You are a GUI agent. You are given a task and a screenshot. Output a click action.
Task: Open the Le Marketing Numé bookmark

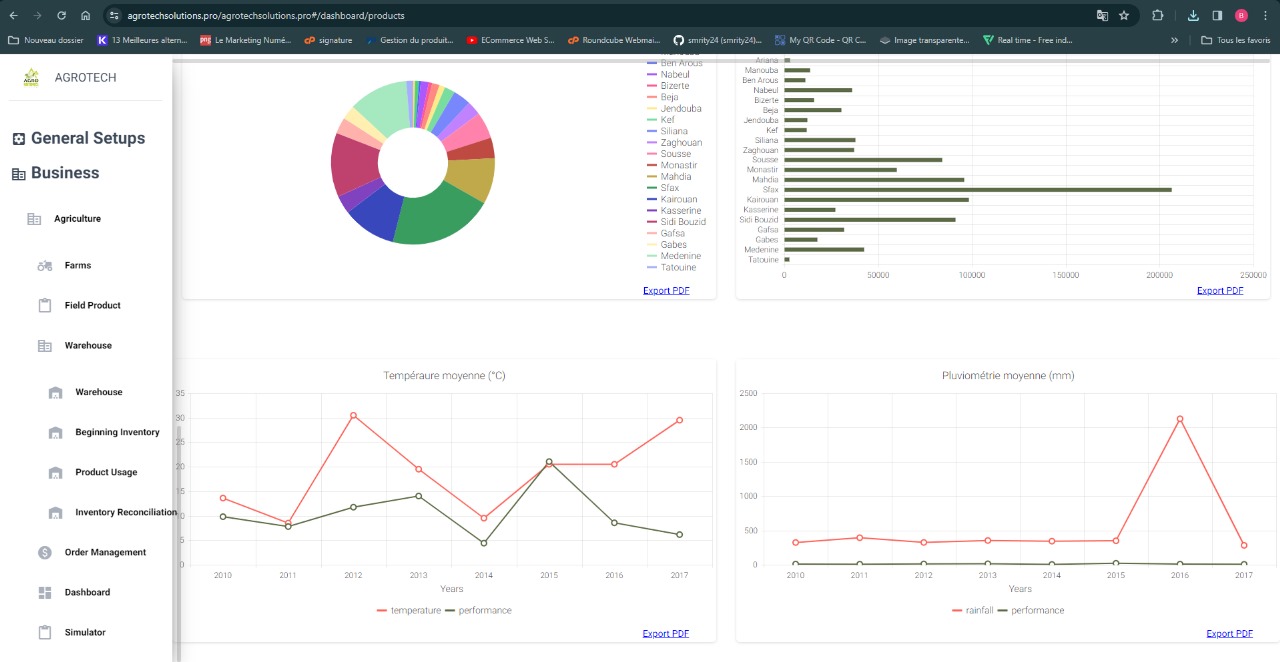point(246,41)
